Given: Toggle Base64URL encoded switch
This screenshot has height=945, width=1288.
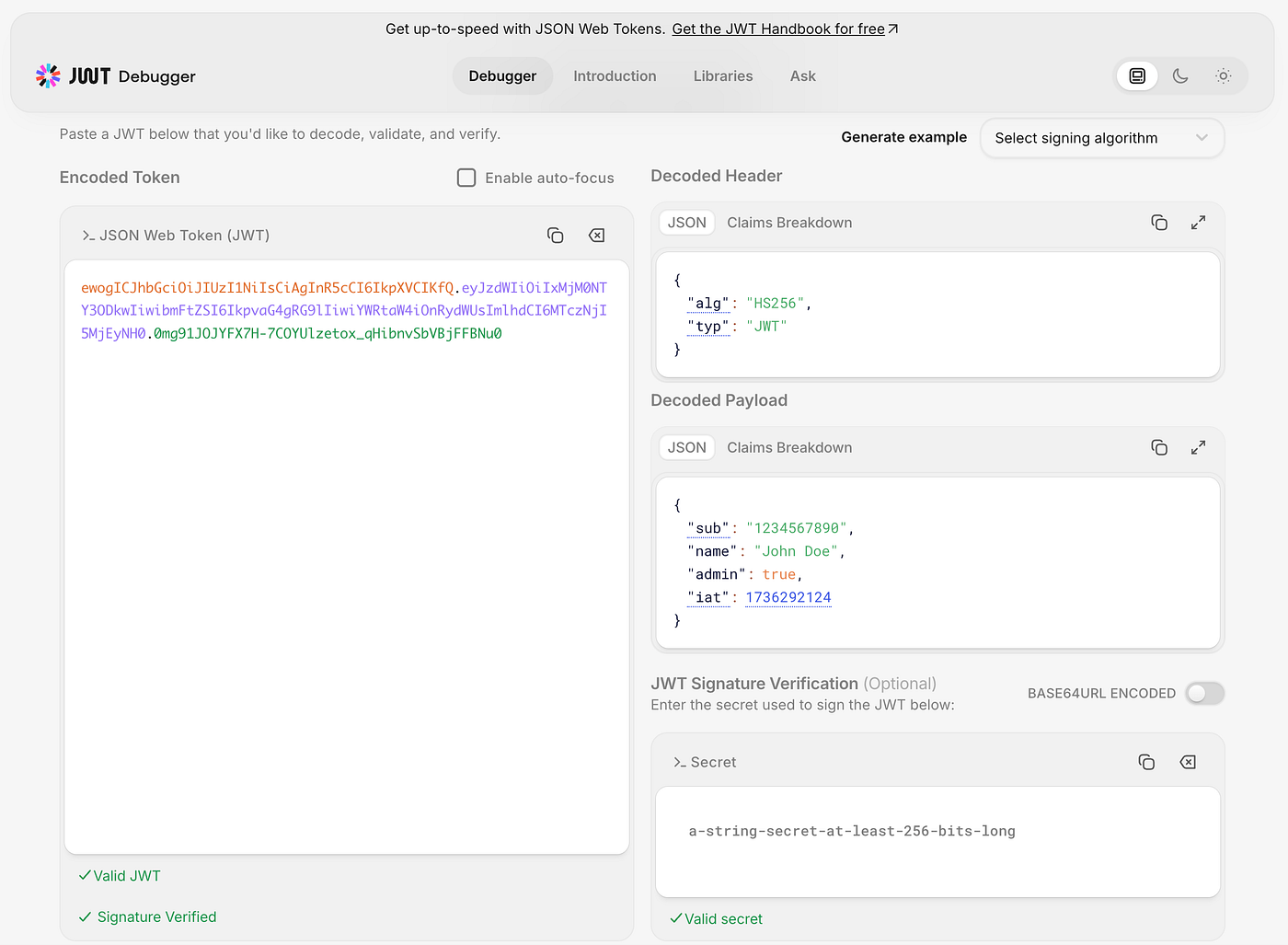Looking at the screenshot, I should click(1204, 693).
